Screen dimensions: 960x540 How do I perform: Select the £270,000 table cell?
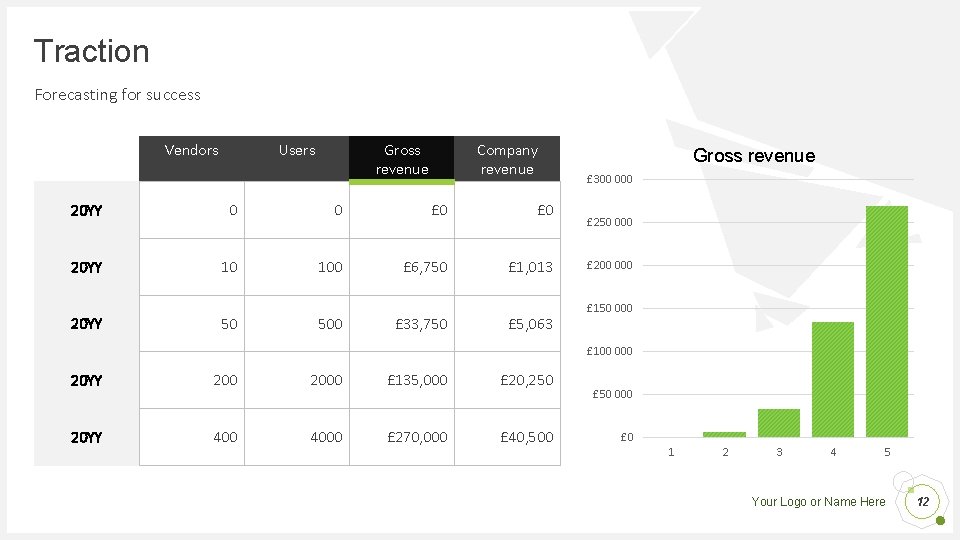click(416, 437)
